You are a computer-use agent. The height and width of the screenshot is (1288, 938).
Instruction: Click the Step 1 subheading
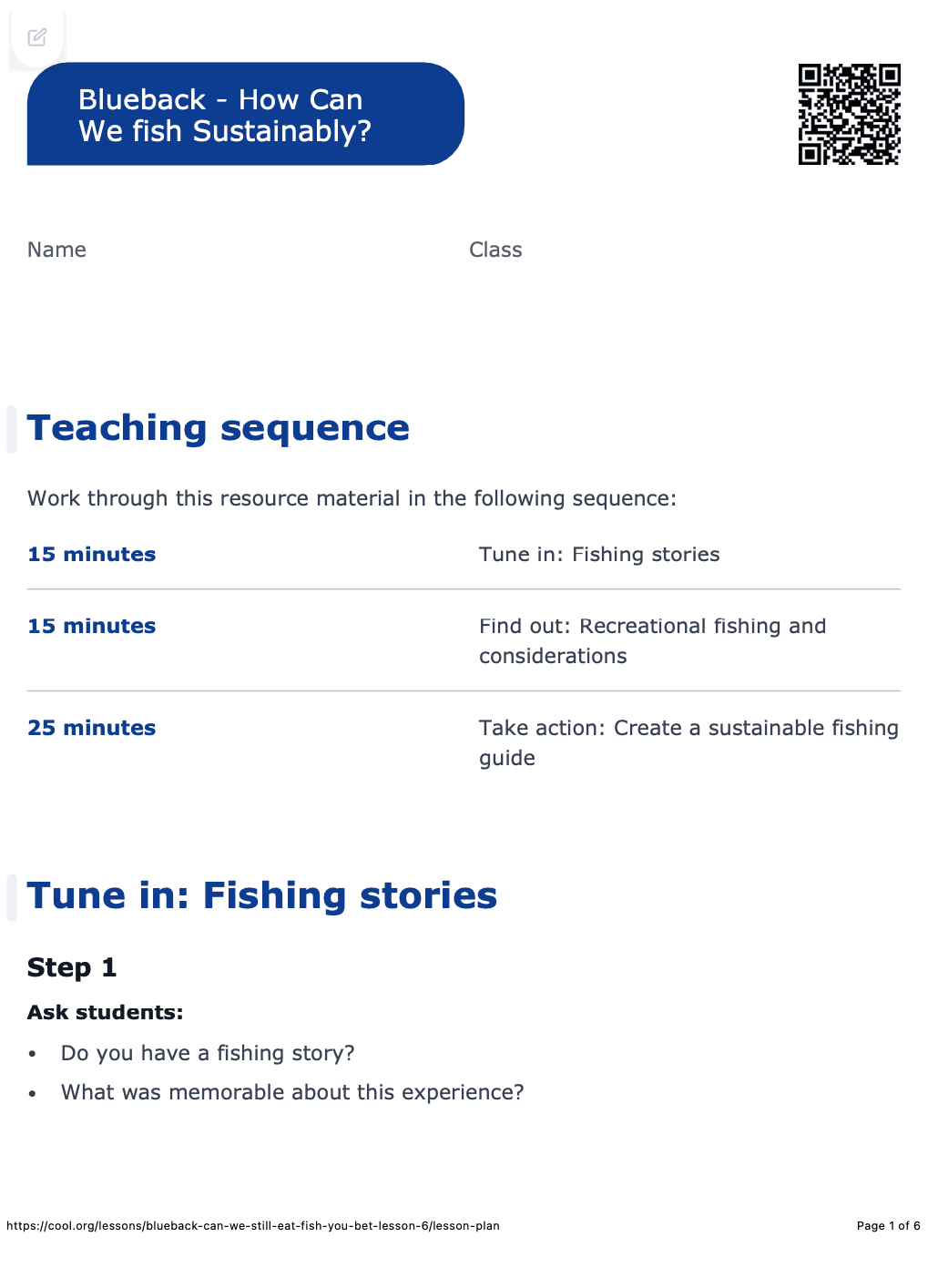pos(72,967)
